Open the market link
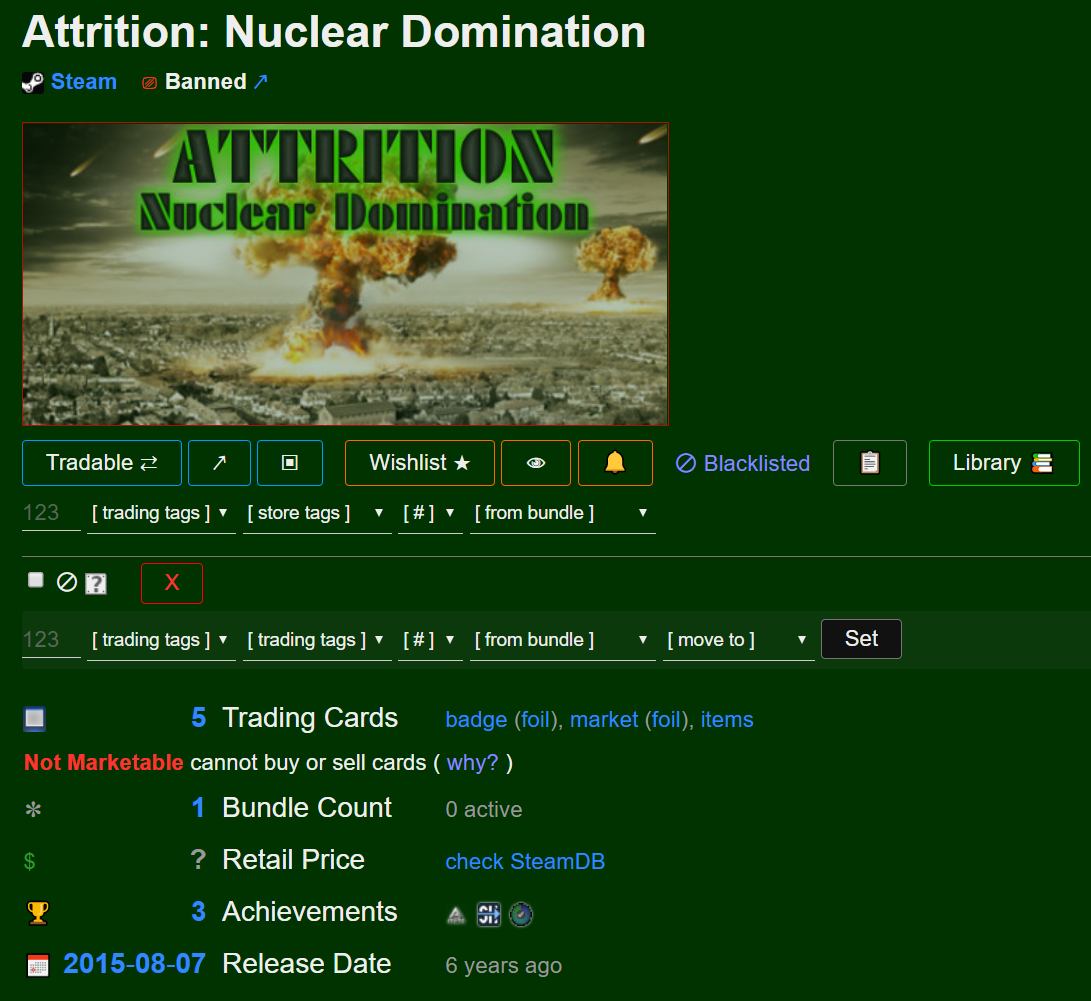 604,719
